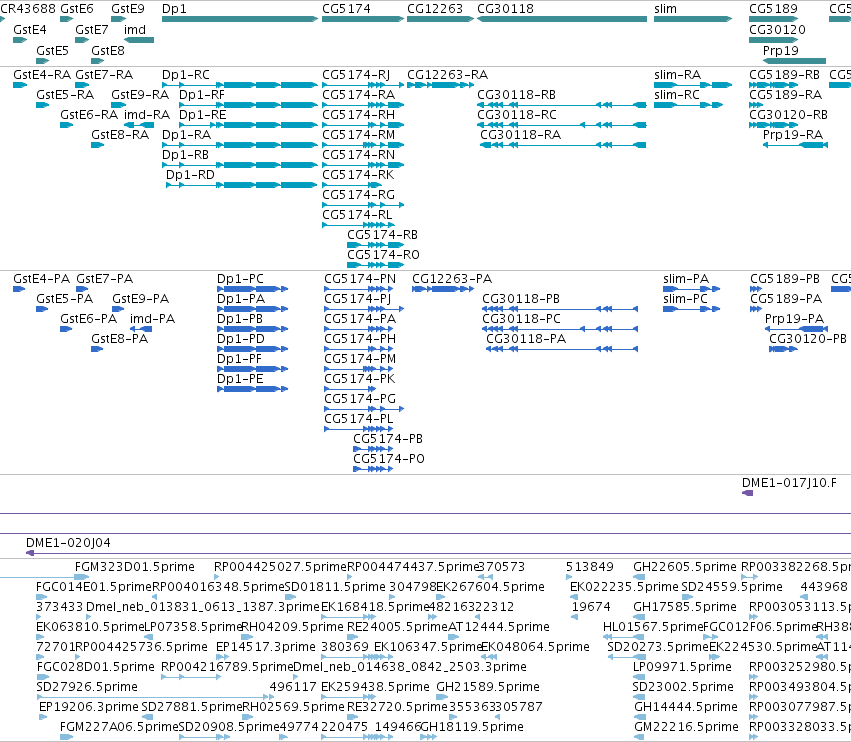Select transcript CG12263-RA
Image resolution: width=851 pixels, height=742 pixels.
tap(447, 75)
